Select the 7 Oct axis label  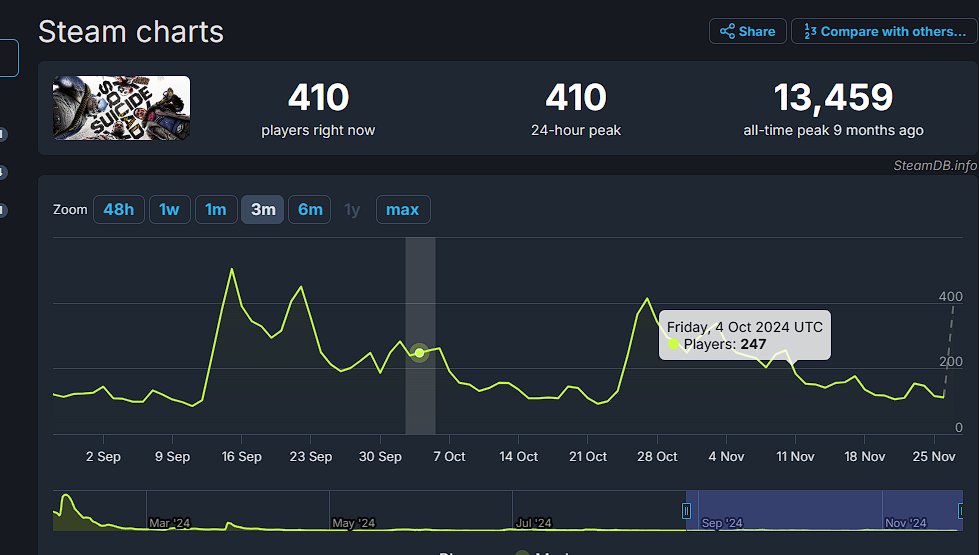(450, 456)
